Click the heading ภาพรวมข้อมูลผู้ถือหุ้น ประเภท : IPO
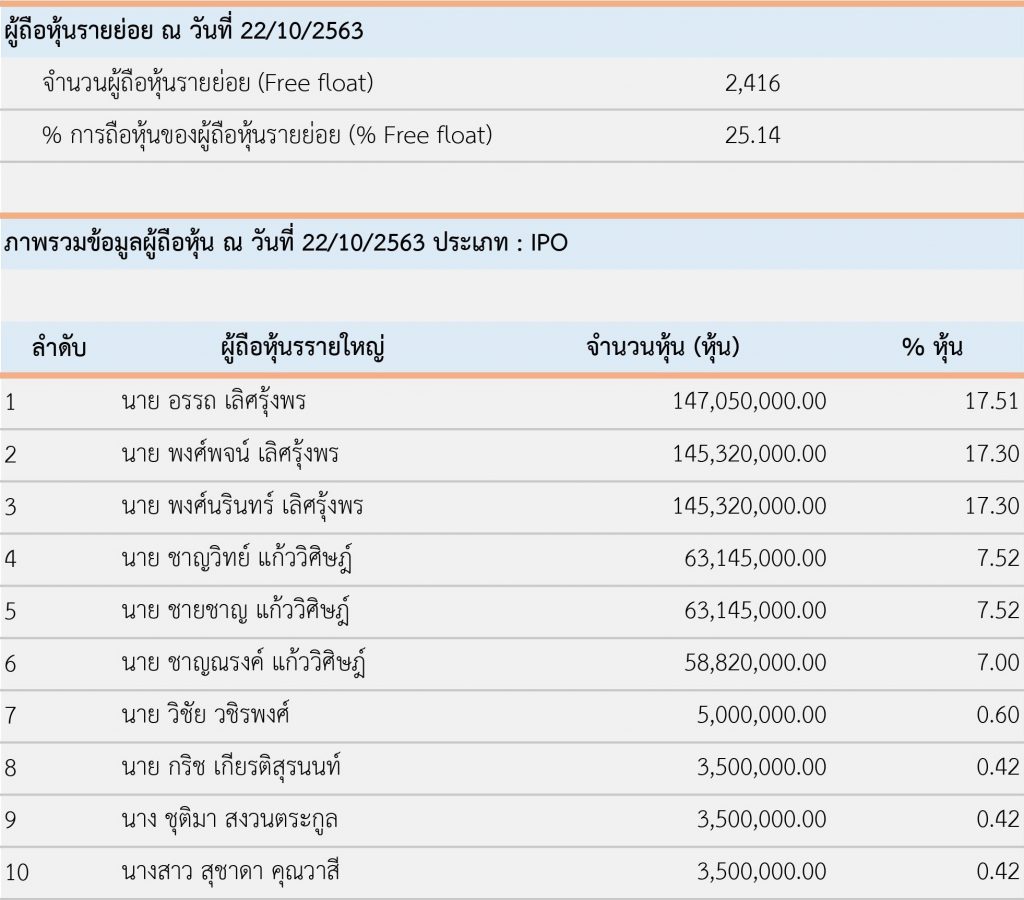This screenshot has width=1024, height=900. point(285,243)
